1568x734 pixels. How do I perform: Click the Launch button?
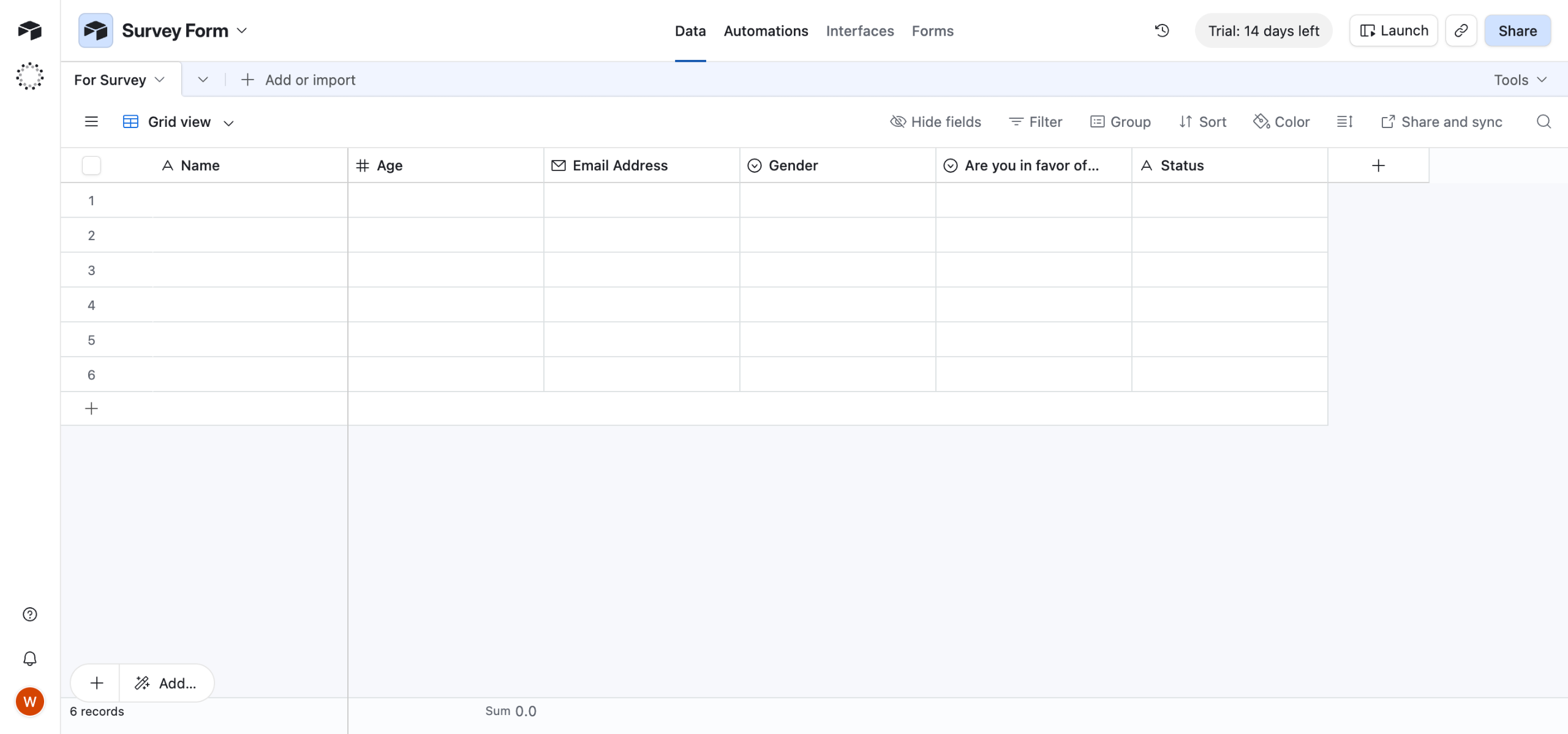pos(1393,31)
